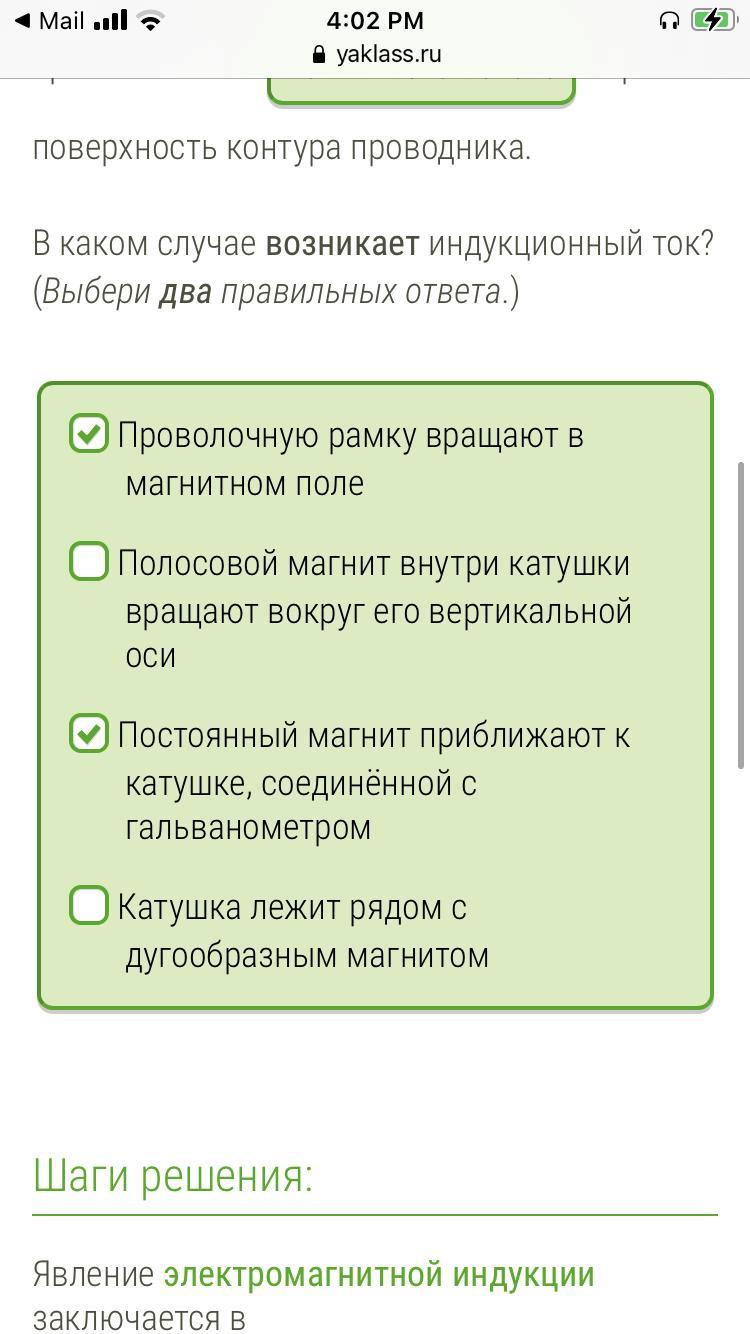Tap the Back to Mail arrow
This screenshot has width=750, height=1334.
click(x=22, y=21)
